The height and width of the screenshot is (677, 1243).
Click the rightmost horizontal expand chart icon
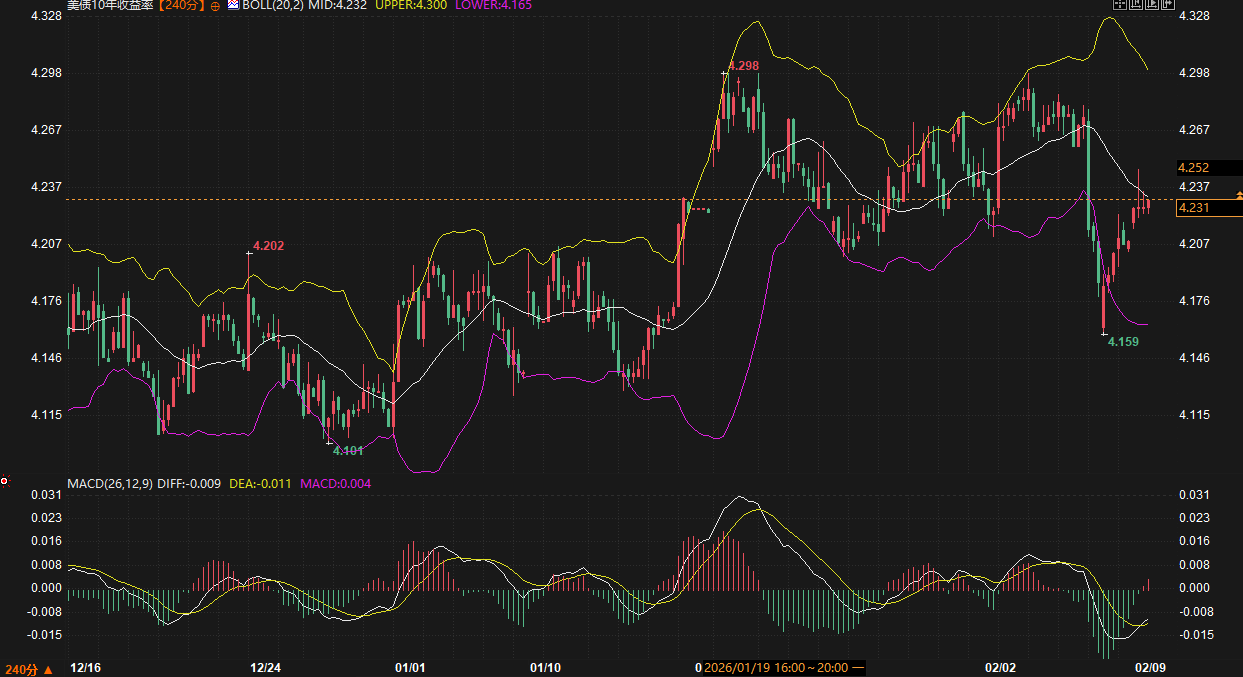tap(1168, 5)
